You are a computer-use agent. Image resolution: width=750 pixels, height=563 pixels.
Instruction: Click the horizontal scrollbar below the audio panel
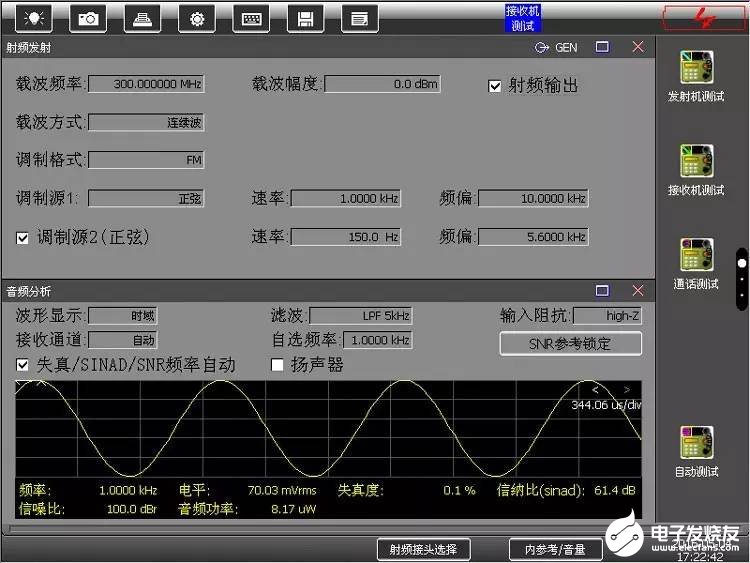(x=329, y=529)
